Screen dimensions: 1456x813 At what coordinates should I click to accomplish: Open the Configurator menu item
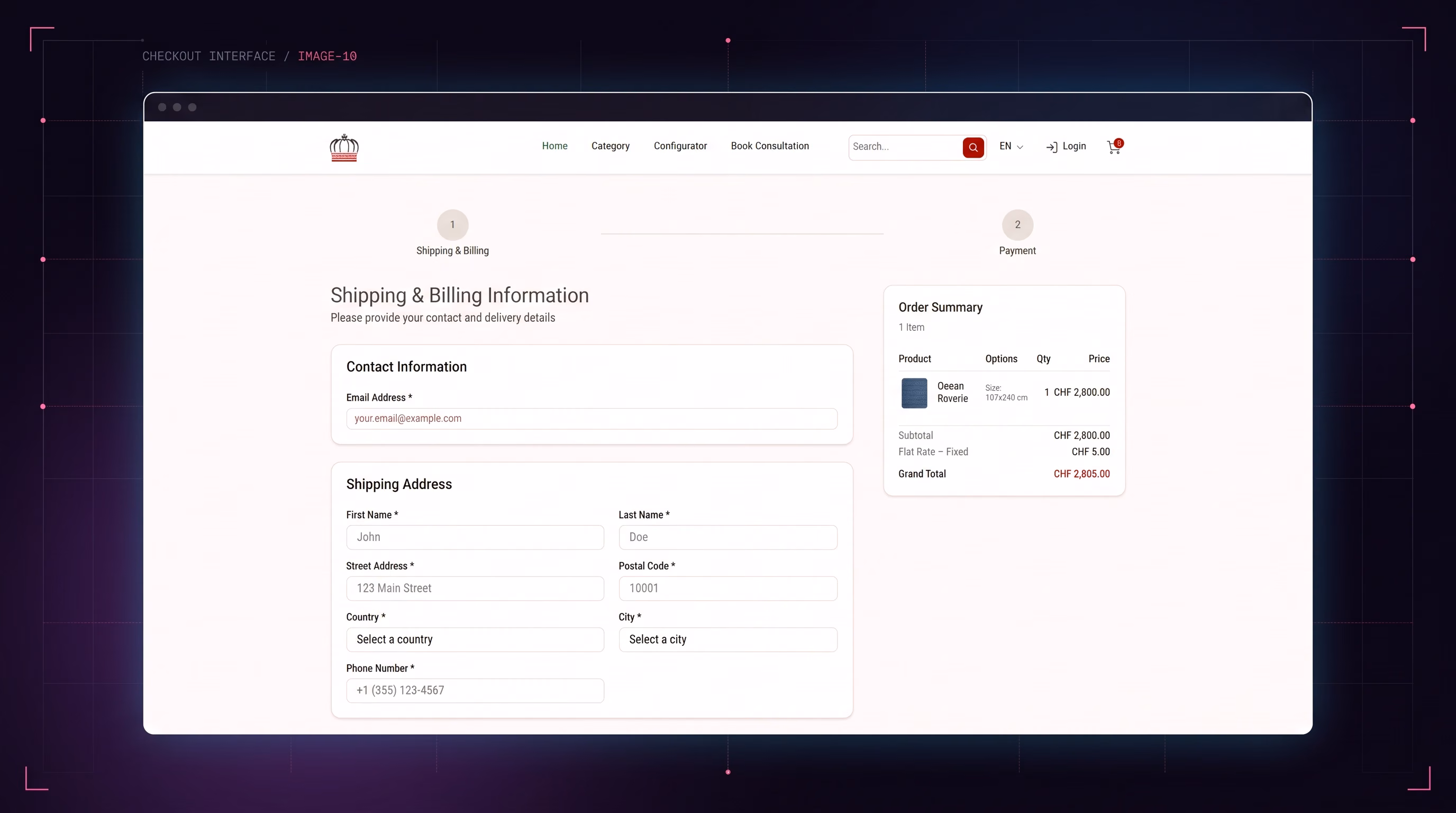click(x=680, y=146)
